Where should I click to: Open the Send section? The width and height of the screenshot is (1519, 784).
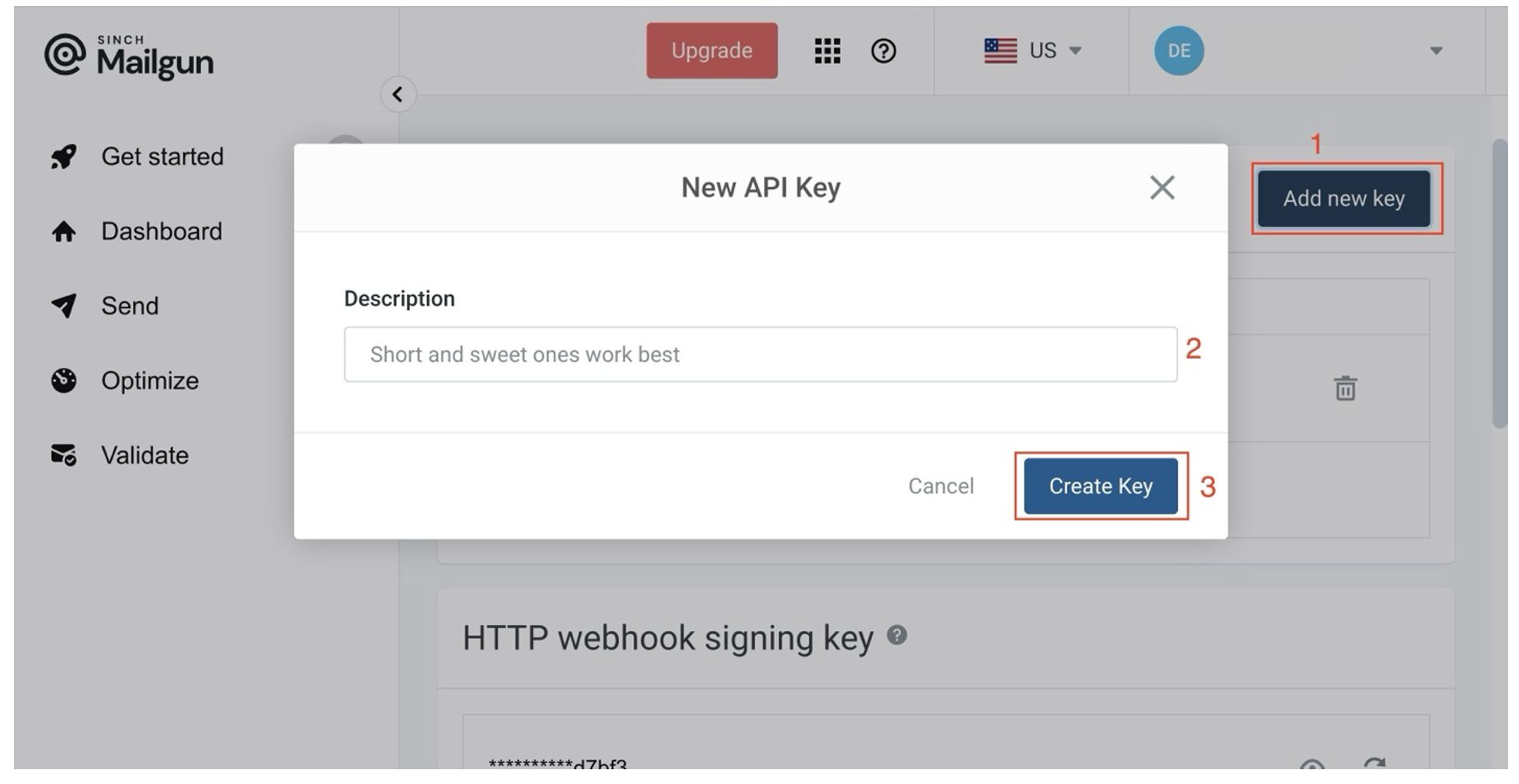click(x=130, y=306)
